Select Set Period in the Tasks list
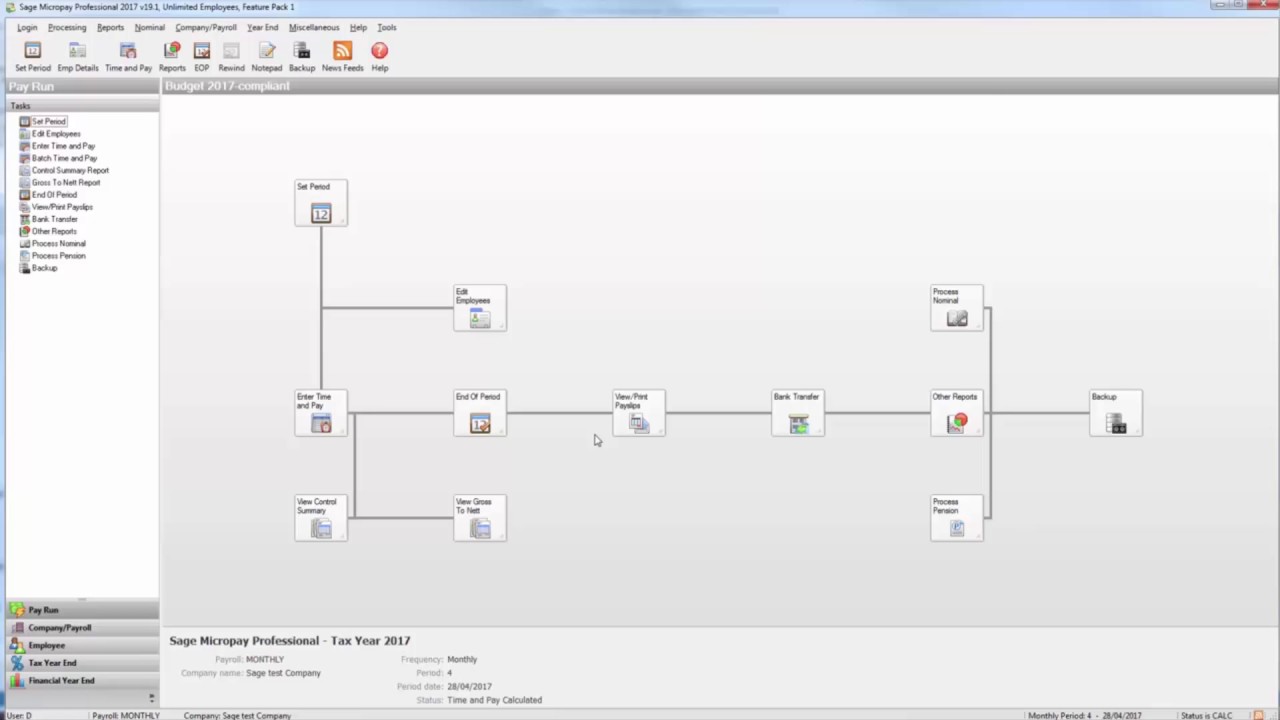Viewport: 1280px width, 720px height. pos(43,121)
